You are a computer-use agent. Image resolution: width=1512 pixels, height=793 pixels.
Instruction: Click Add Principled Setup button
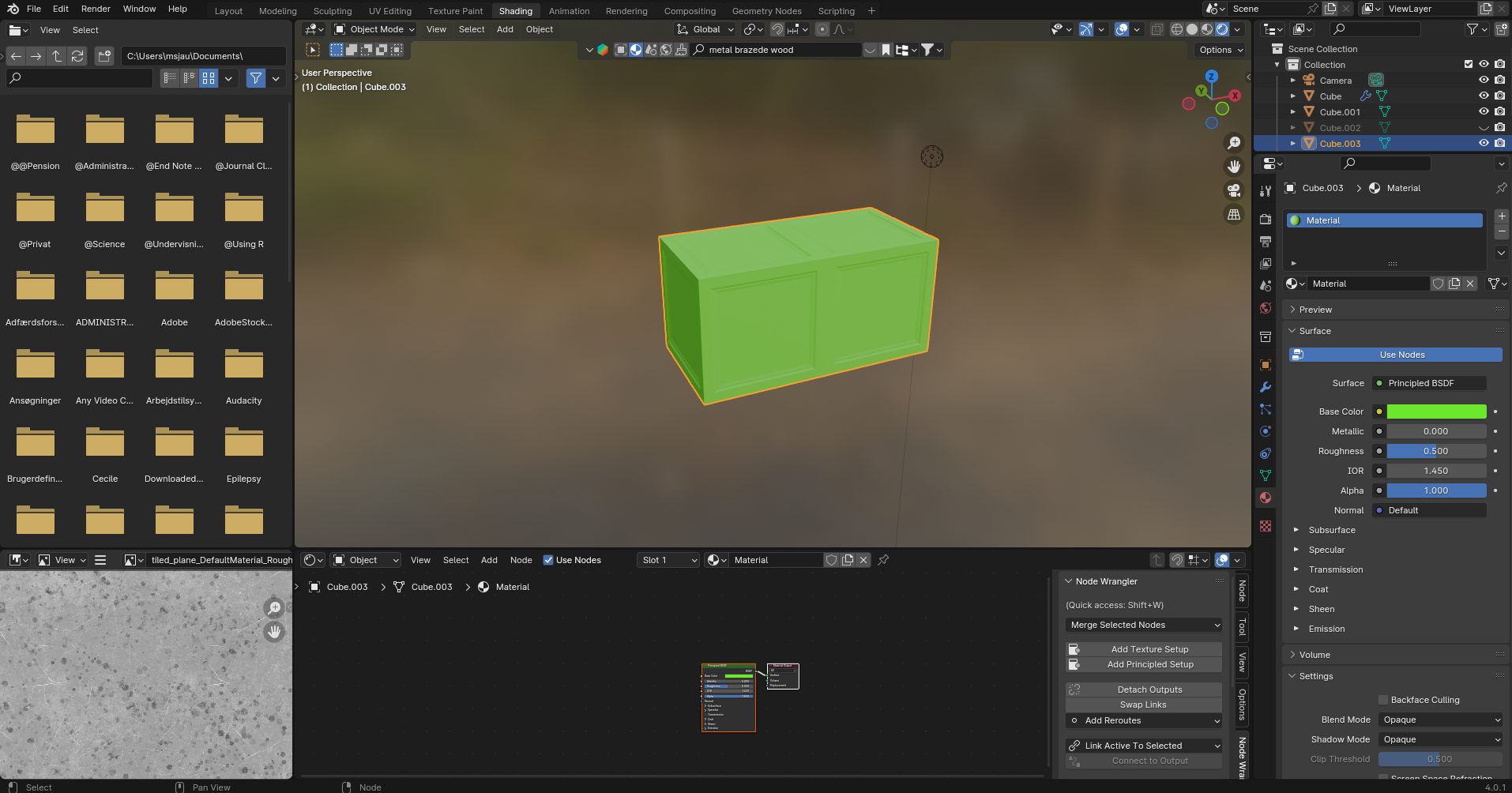1143,664
